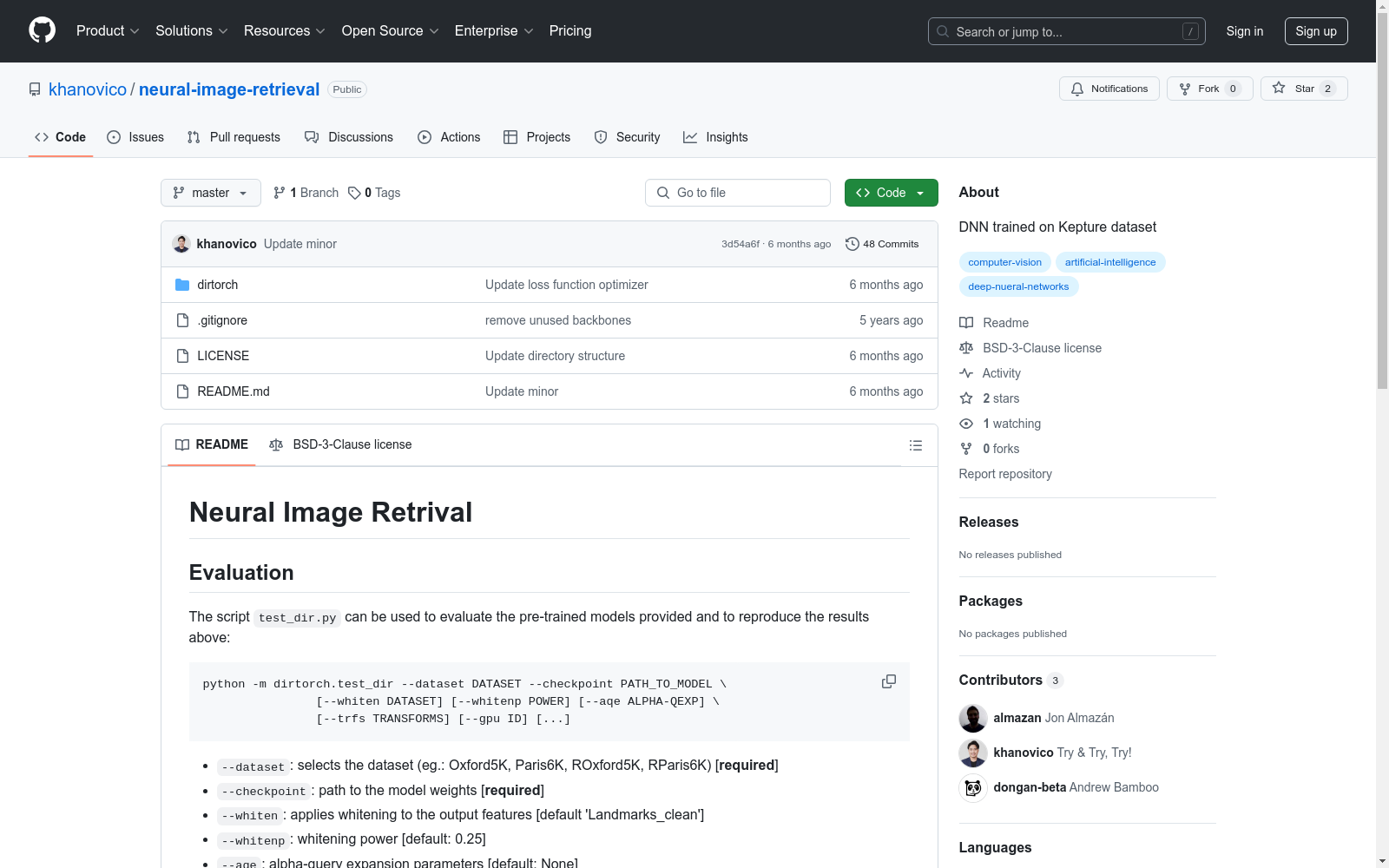Viewport: 1389px width, 868px height.
Task: Click the watching eye icon
Action: pos(966,424)
